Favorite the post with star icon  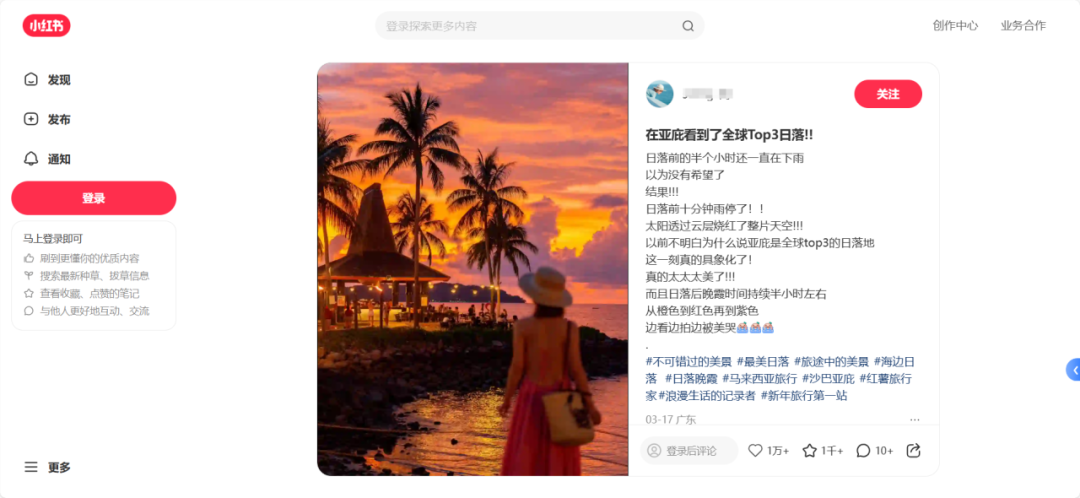(x=809, y=450)
